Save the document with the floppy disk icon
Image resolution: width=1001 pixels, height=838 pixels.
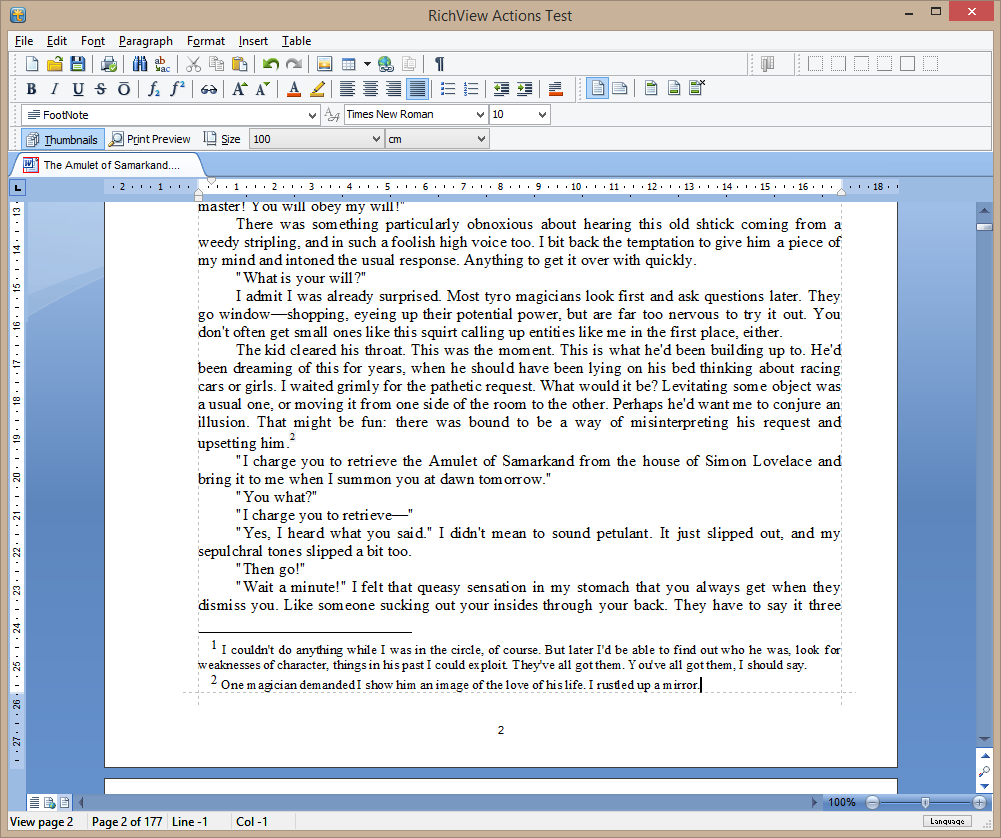pyautogui.click(x=77, y=64)
